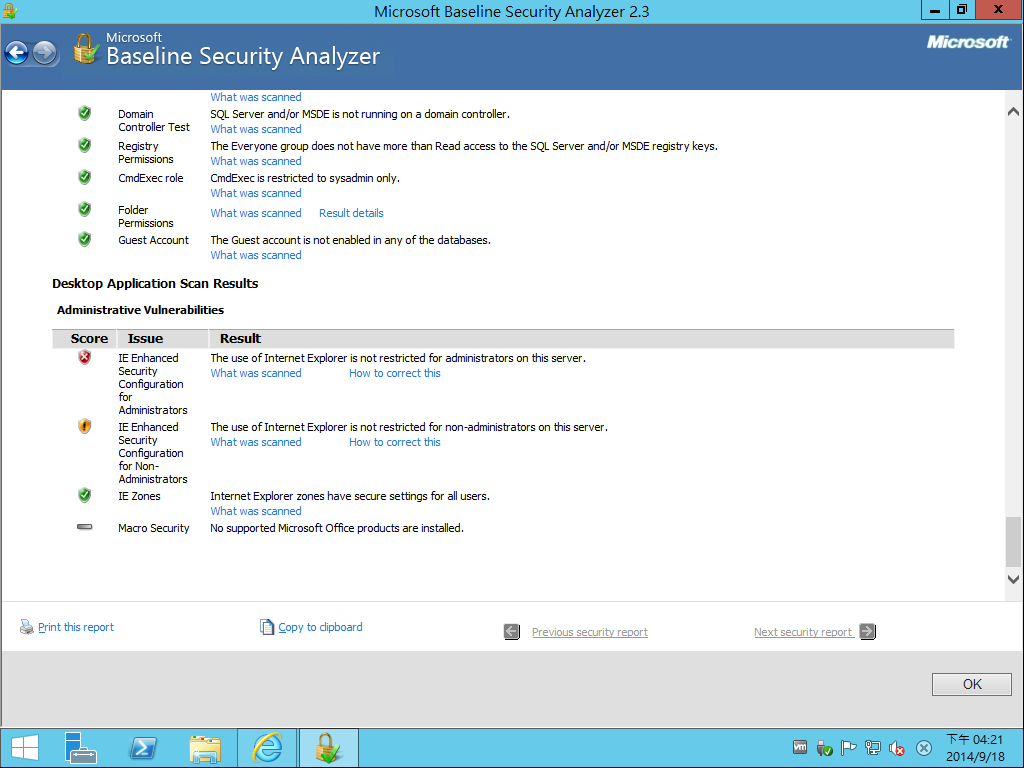The height and width of the screenshot is (768, 1024).
Task: Open What was scanned for CmdExec role
Action: tap(256, 193)
